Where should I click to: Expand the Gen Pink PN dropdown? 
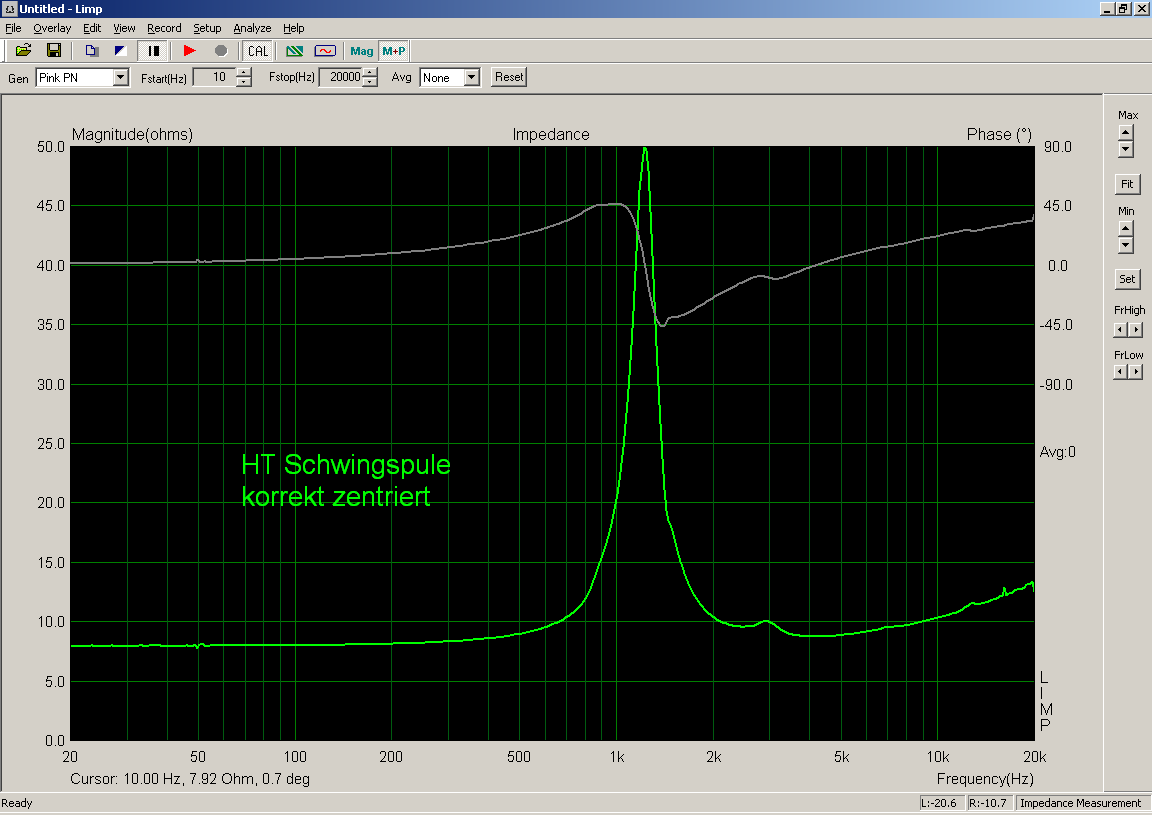tap(121, 77)
